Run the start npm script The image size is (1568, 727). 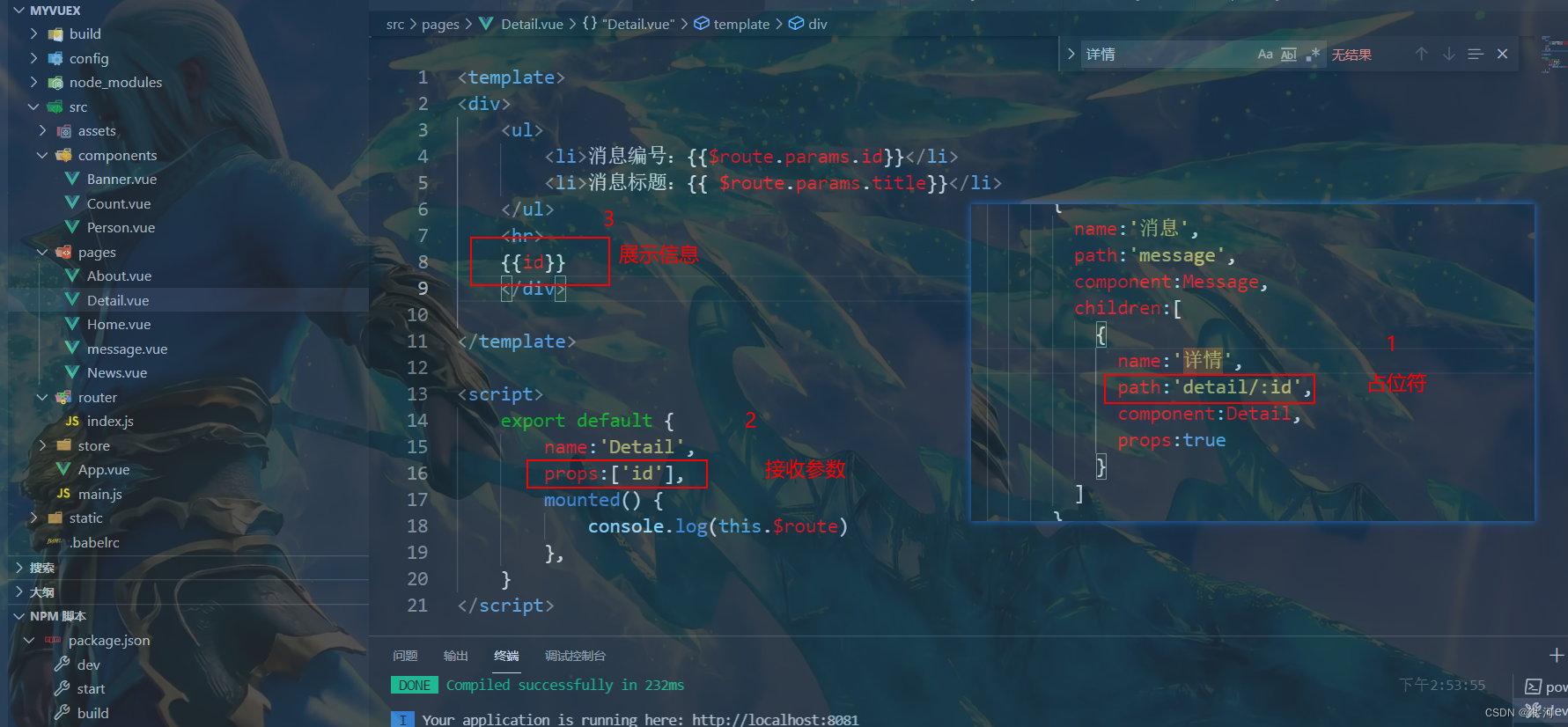click(x=91, y=688)
